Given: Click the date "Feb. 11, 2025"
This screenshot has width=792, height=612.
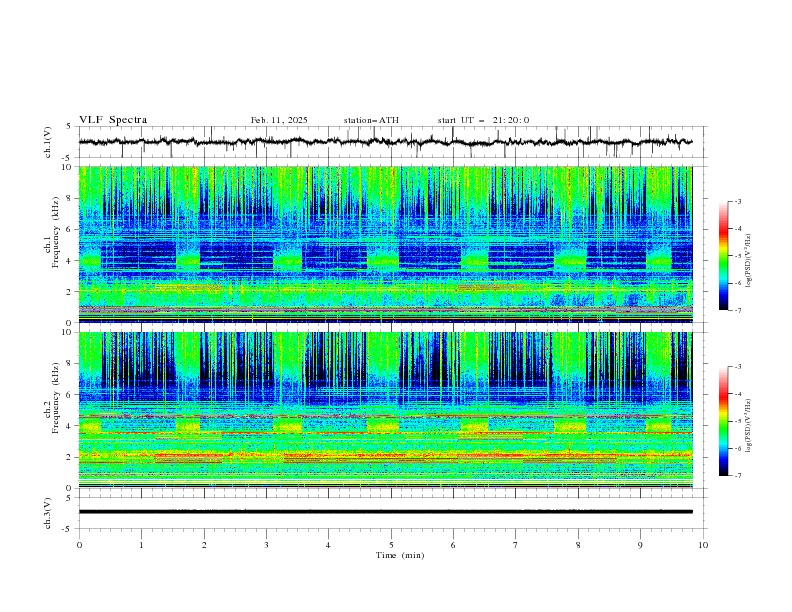Looking at the screenshot, I should [279, 120].
